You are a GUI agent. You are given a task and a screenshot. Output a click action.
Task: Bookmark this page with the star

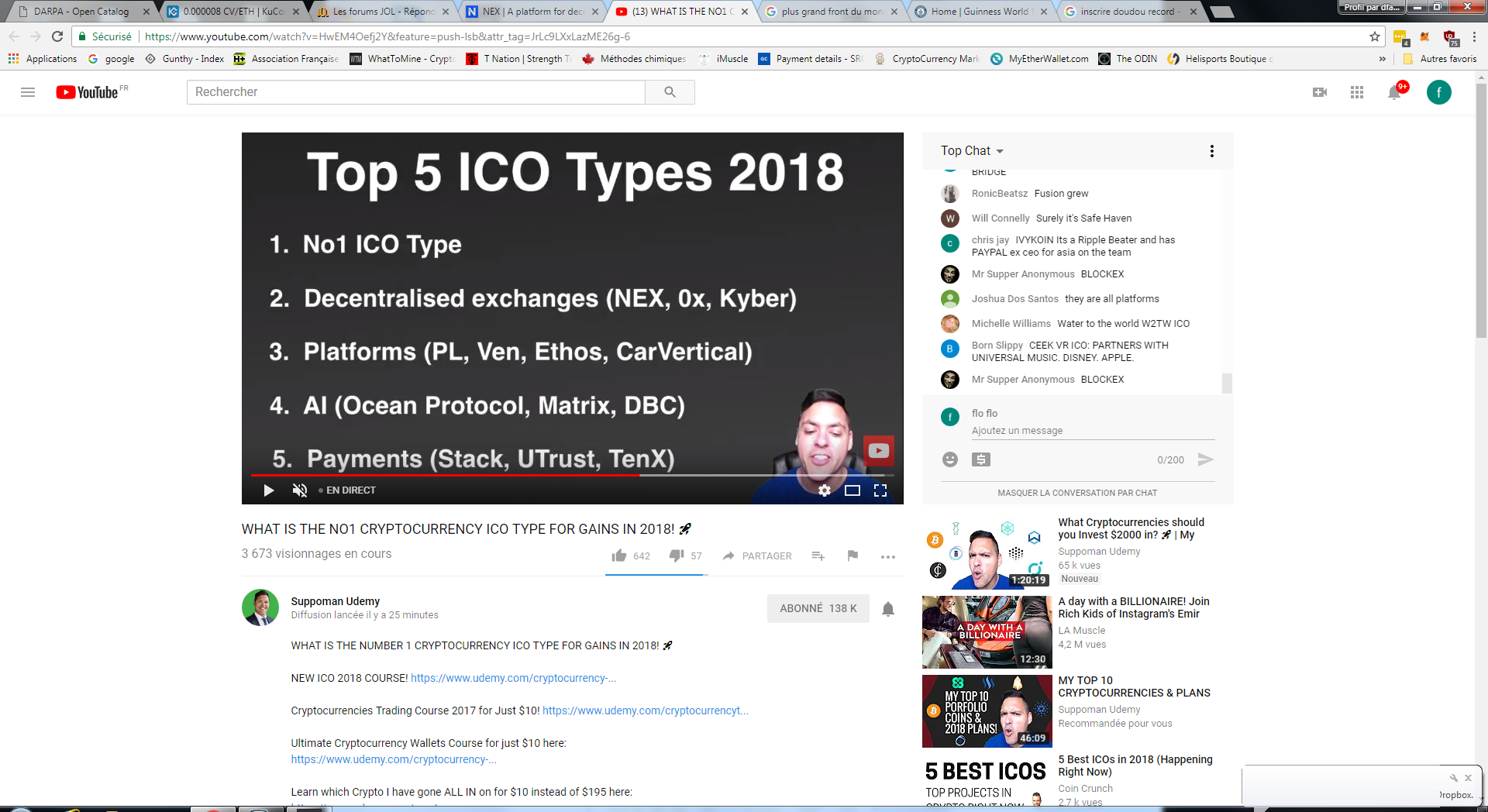pyautogui.click(x=1375, y=36)
